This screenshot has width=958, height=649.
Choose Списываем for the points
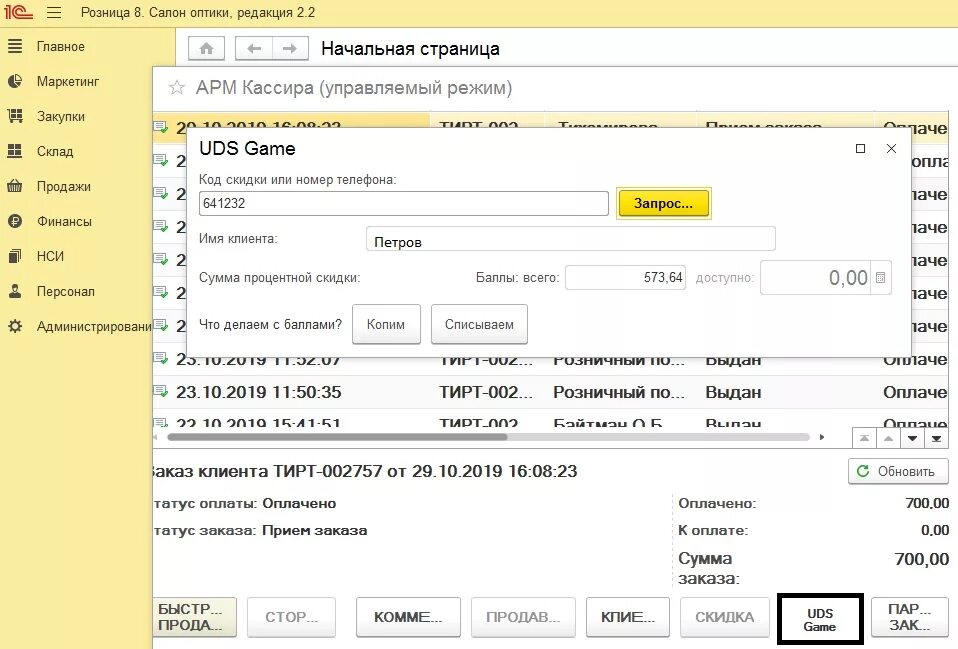[479, 324]
